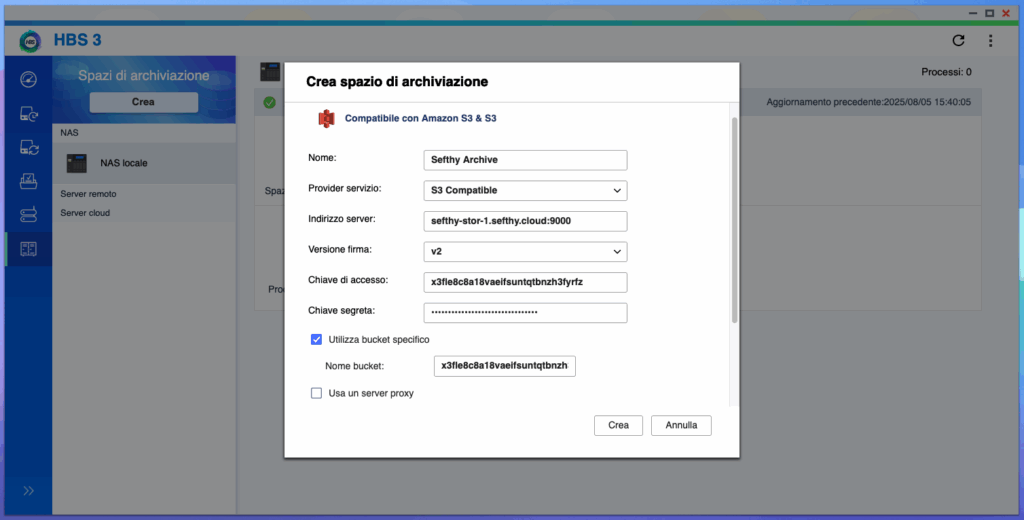Open the Versione firma dropdown

525,251
